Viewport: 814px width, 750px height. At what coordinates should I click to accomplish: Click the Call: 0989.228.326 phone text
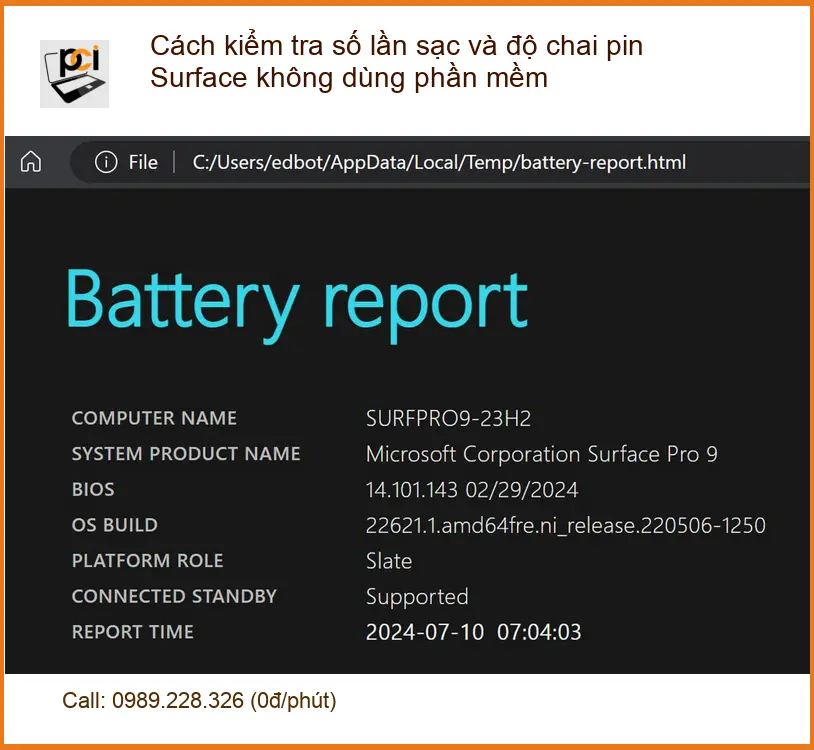click(199, 701)
